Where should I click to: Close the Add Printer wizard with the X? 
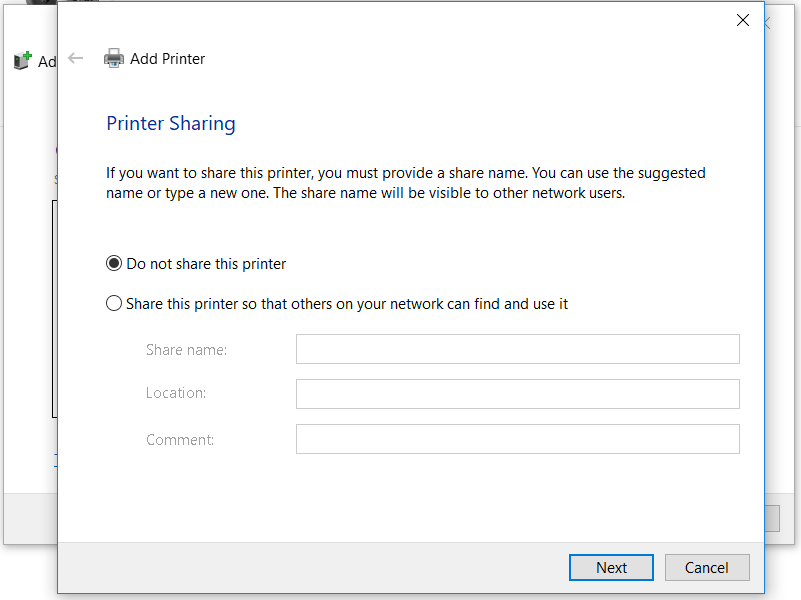coord(742,19)
